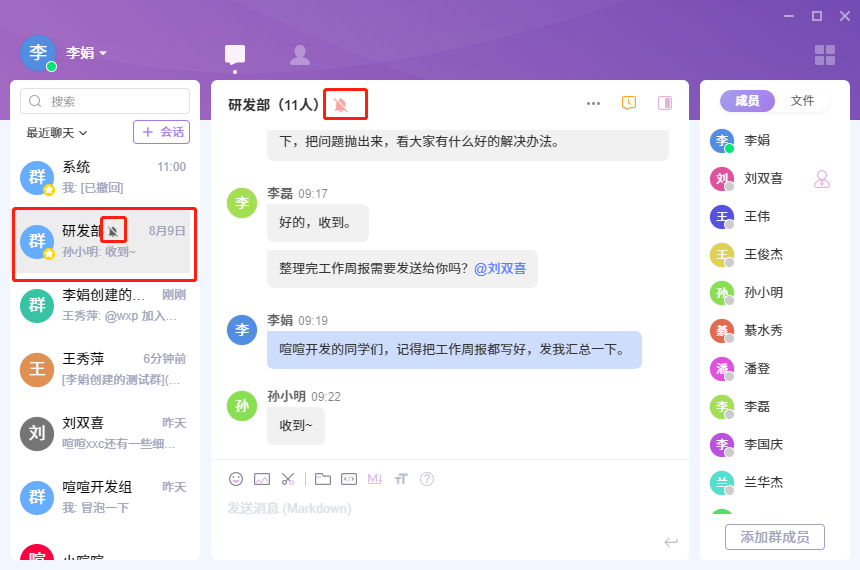Select the scissors screenshot tool
The width and height of the screenshot is (860, 570).
coord(288,479)
